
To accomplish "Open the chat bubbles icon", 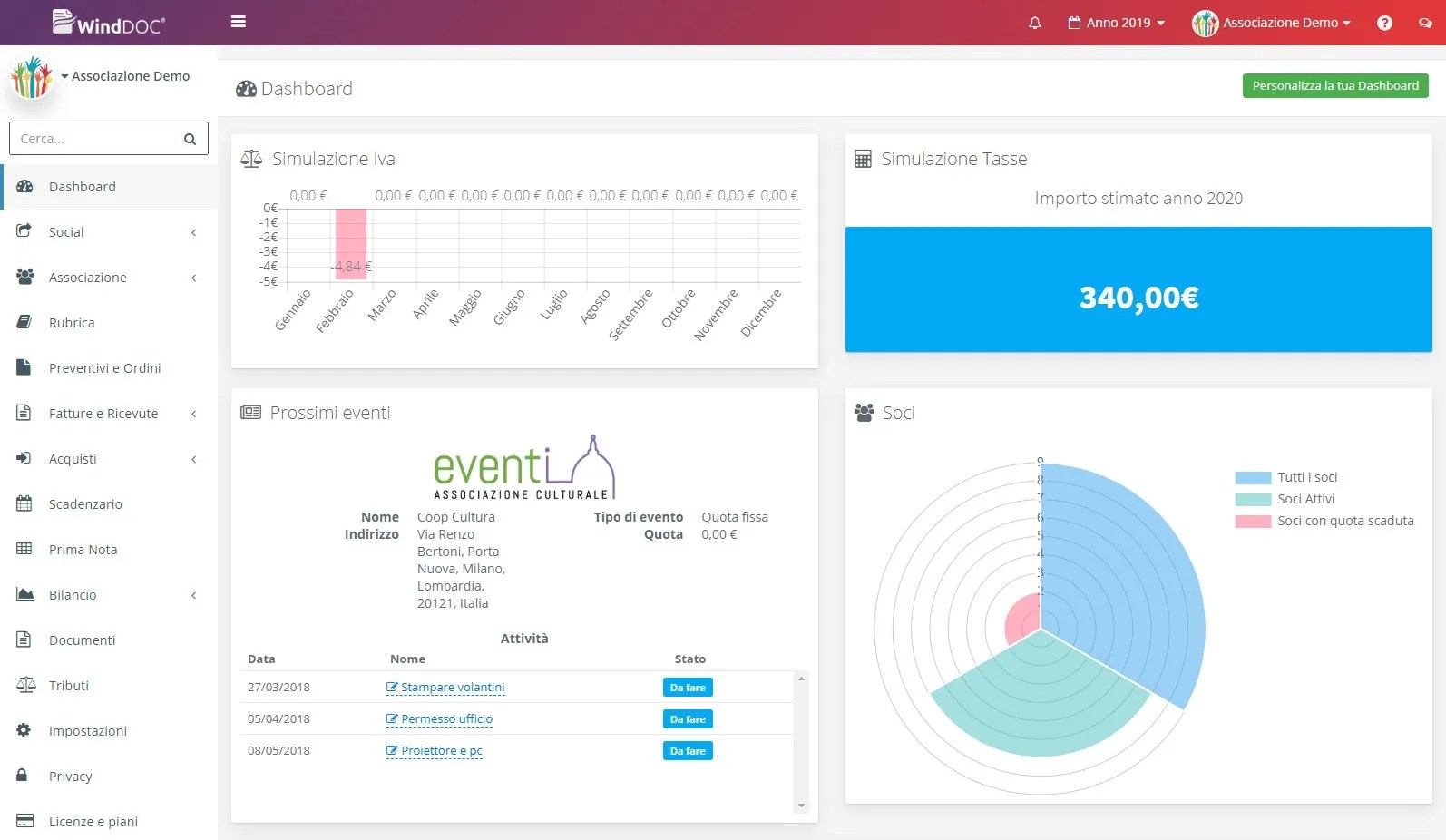I will coord(1425,23).
